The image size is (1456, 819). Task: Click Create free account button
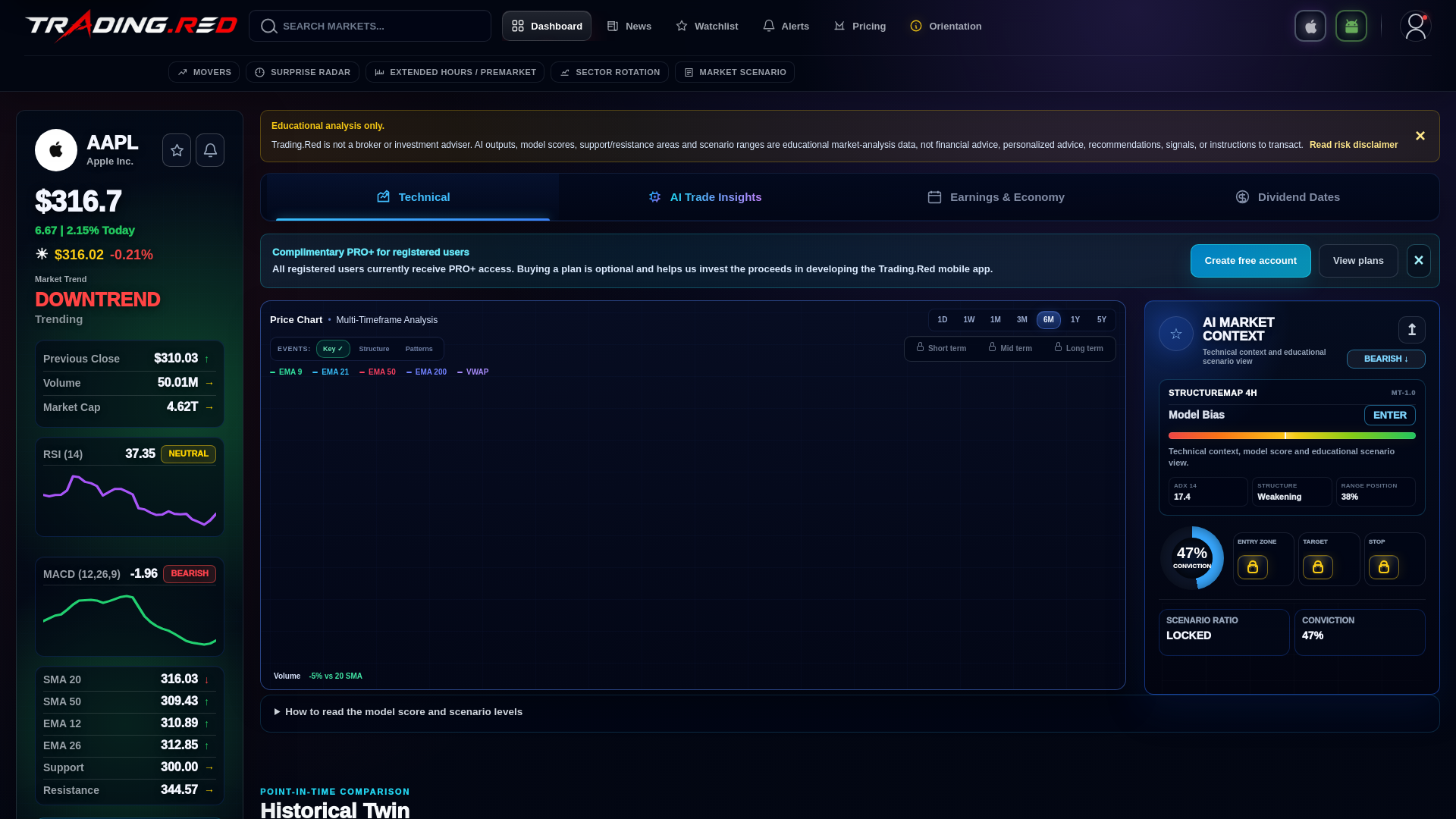click(1250, 261)
